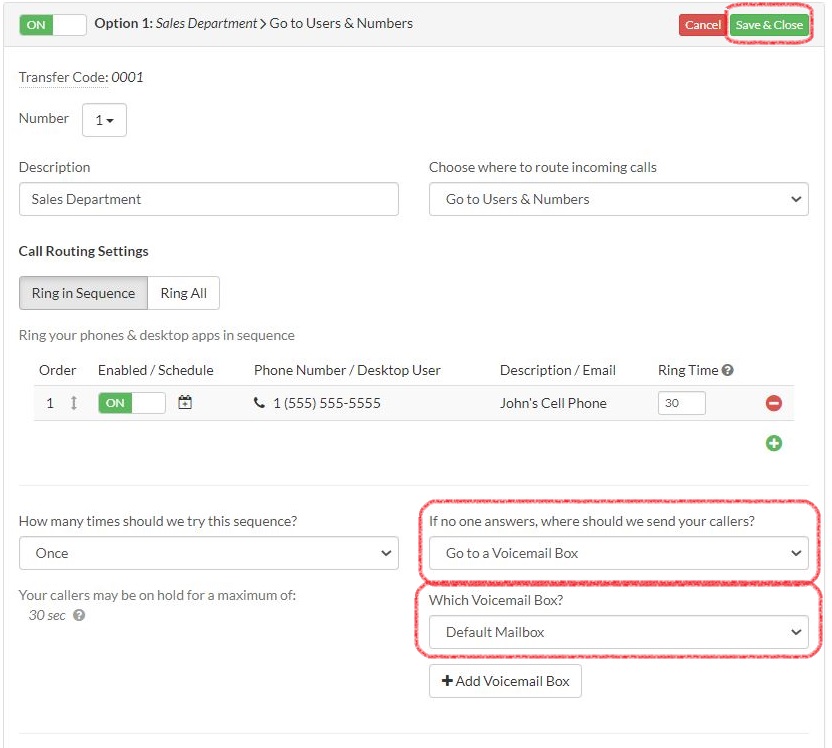Click the phone icon beside 1 (555) 555-5555
832x748 pixels.
[258, 403]
